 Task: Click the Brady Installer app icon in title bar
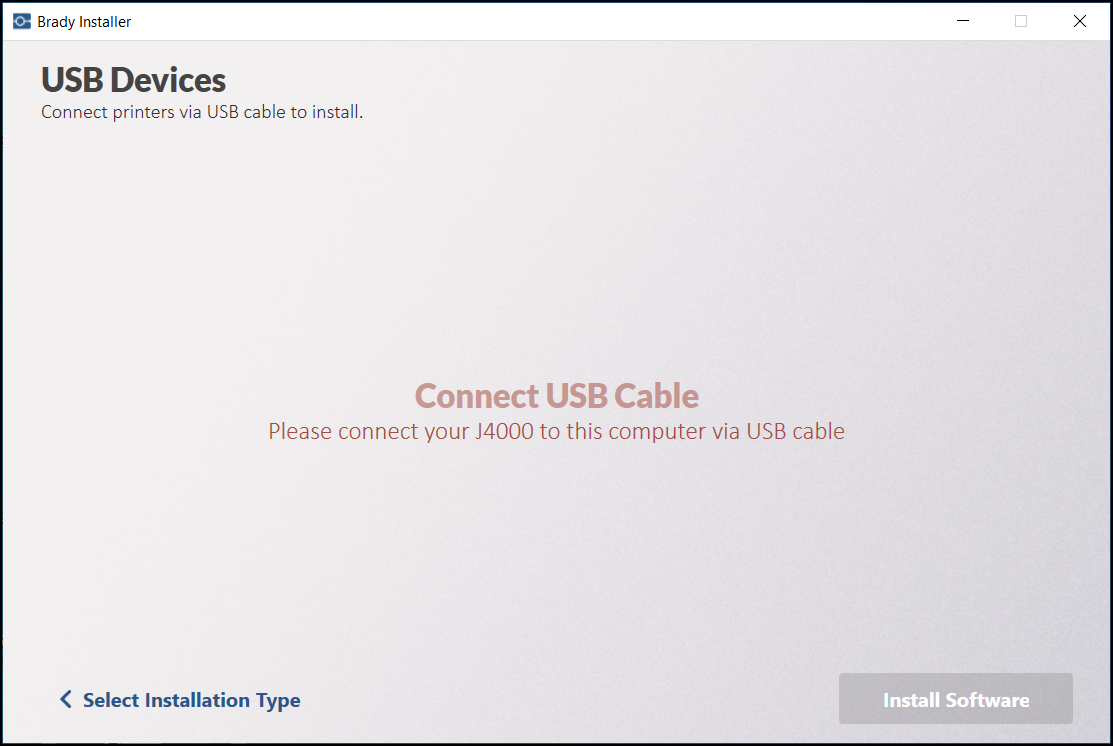point(22,21)
